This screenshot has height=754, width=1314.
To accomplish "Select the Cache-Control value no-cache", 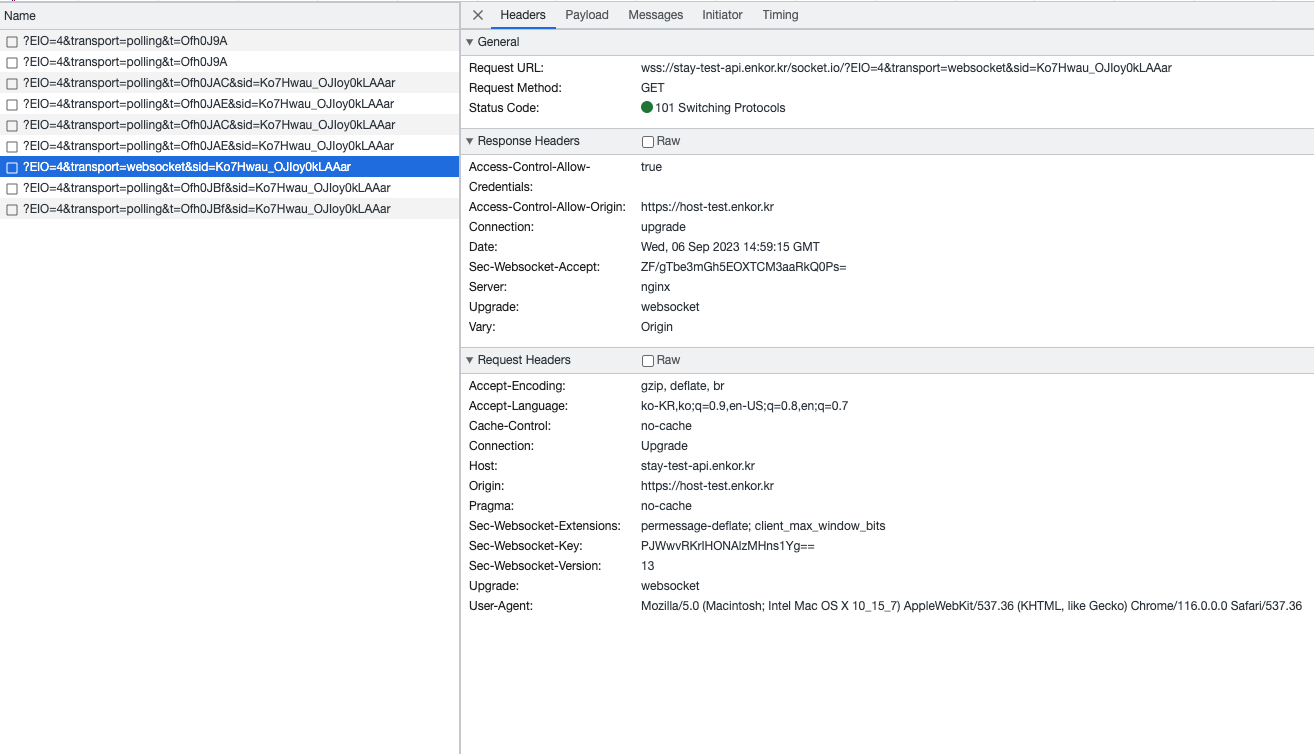I will click(666, 426).
